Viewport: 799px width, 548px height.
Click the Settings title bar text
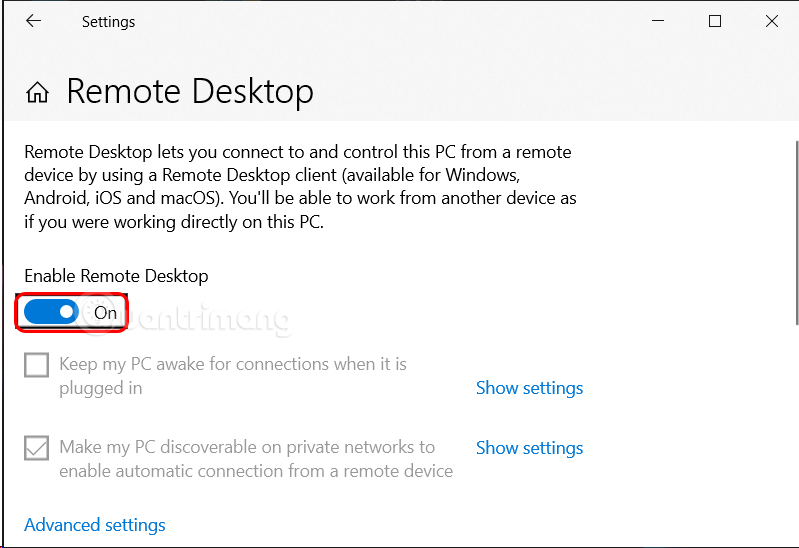[x=108, y=21]
